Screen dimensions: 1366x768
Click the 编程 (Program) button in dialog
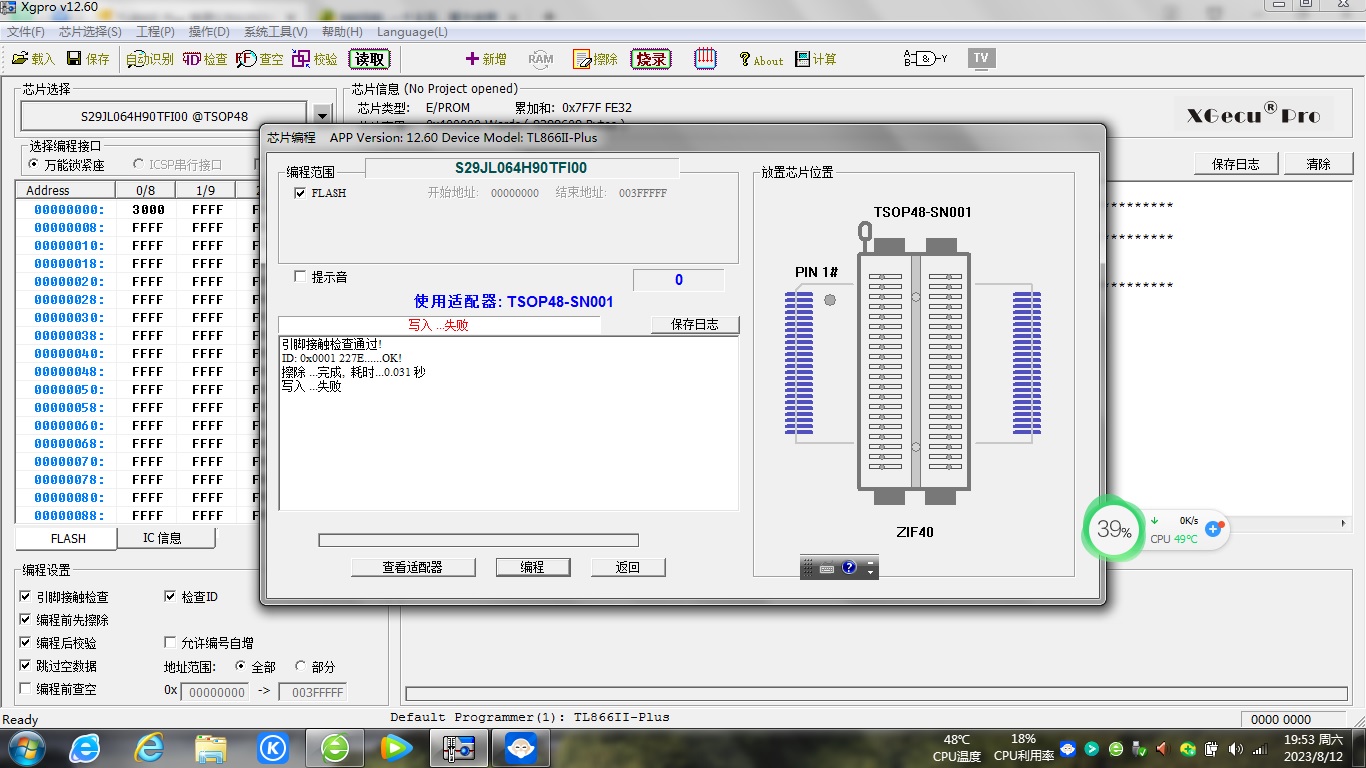pos(532,567)
